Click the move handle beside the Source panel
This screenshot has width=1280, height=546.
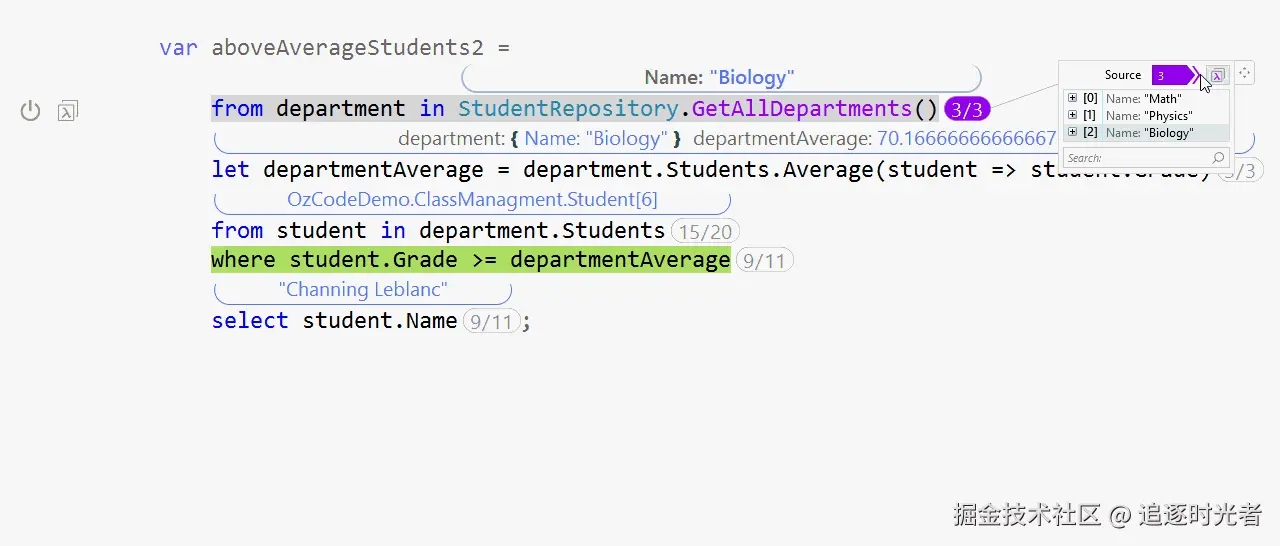[1245, 73]
